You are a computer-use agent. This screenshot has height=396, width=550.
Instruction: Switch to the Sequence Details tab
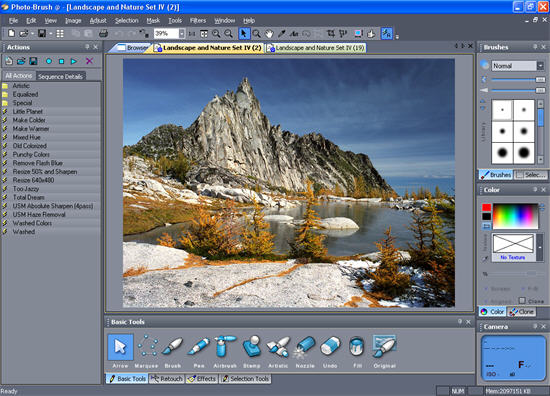(60, 76)
